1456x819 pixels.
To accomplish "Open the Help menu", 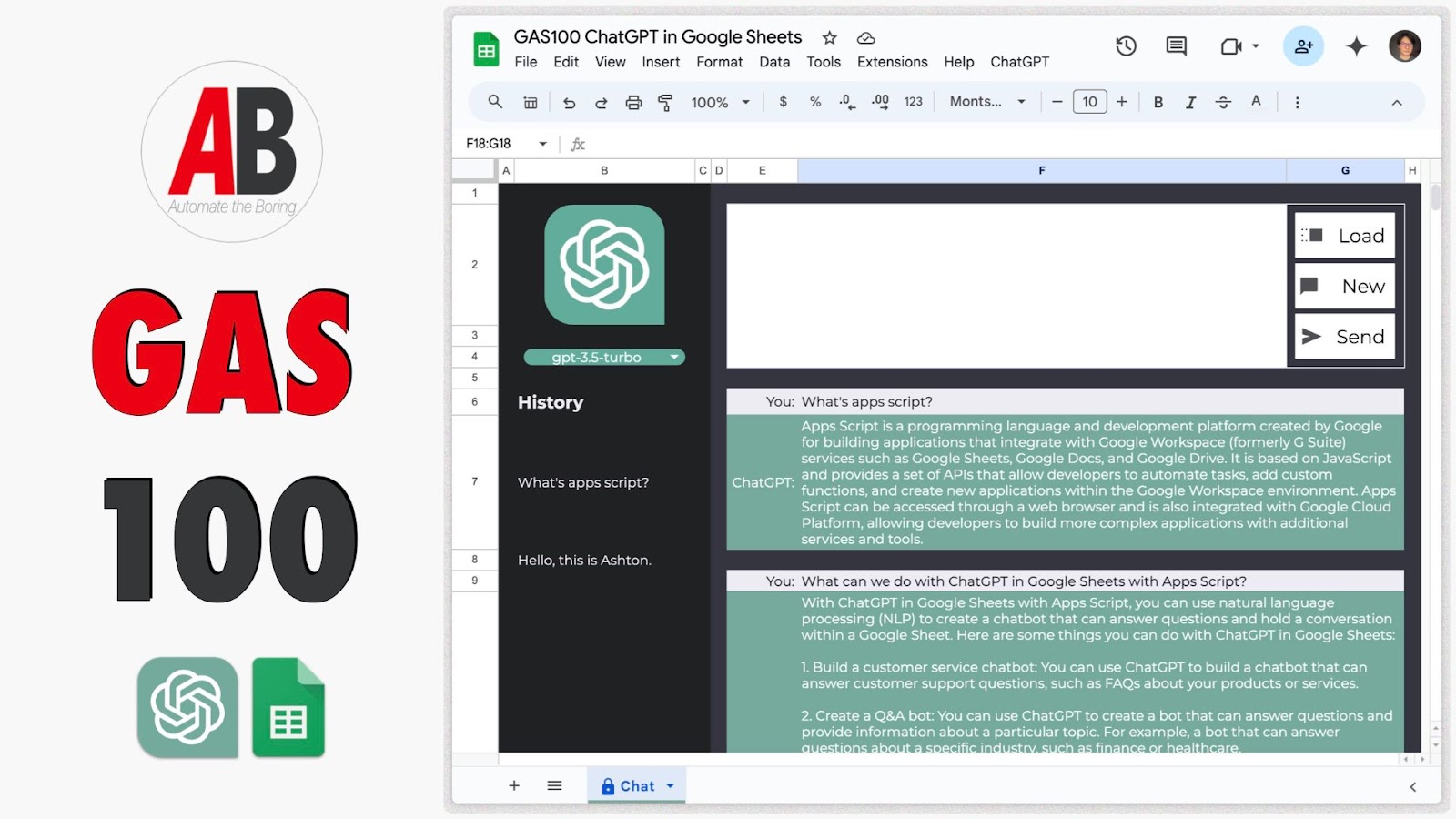I will pos(959,62).
